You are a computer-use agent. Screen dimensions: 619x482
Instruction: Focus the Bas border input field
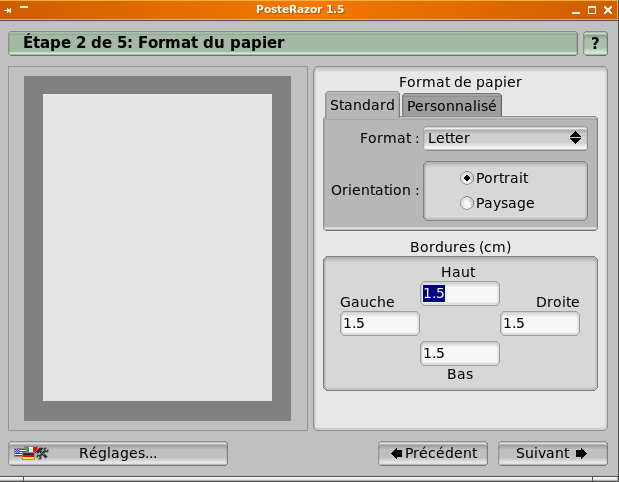pos(460,353)
